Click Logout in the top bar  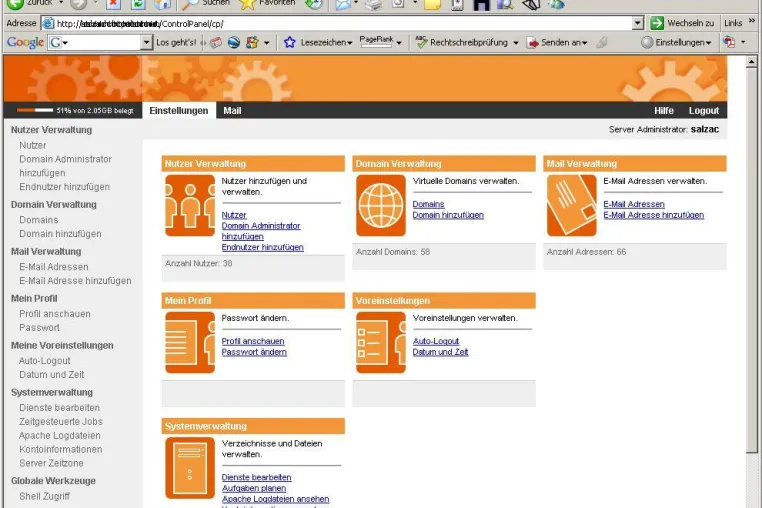pos(703,110)
